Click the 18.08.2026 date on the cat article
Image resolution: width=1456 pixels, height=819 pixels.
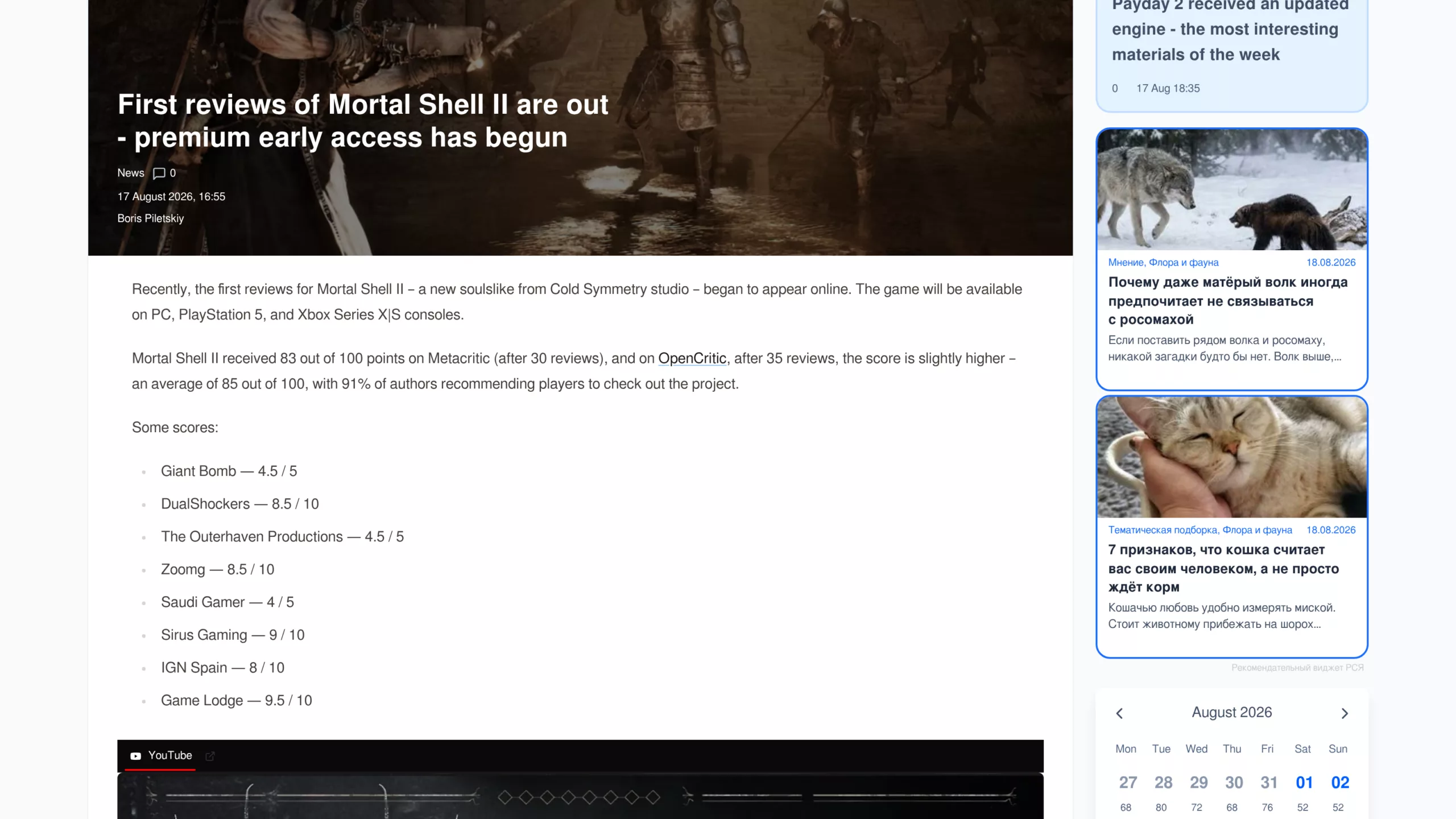[x=1331, y=530]
